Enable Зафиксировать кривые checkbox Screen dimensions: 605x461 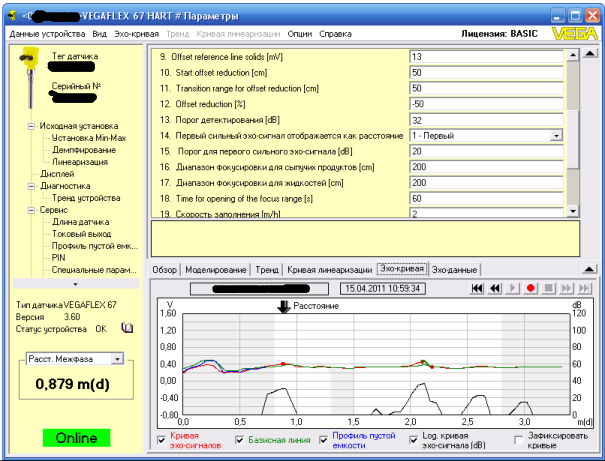point(519,440)
